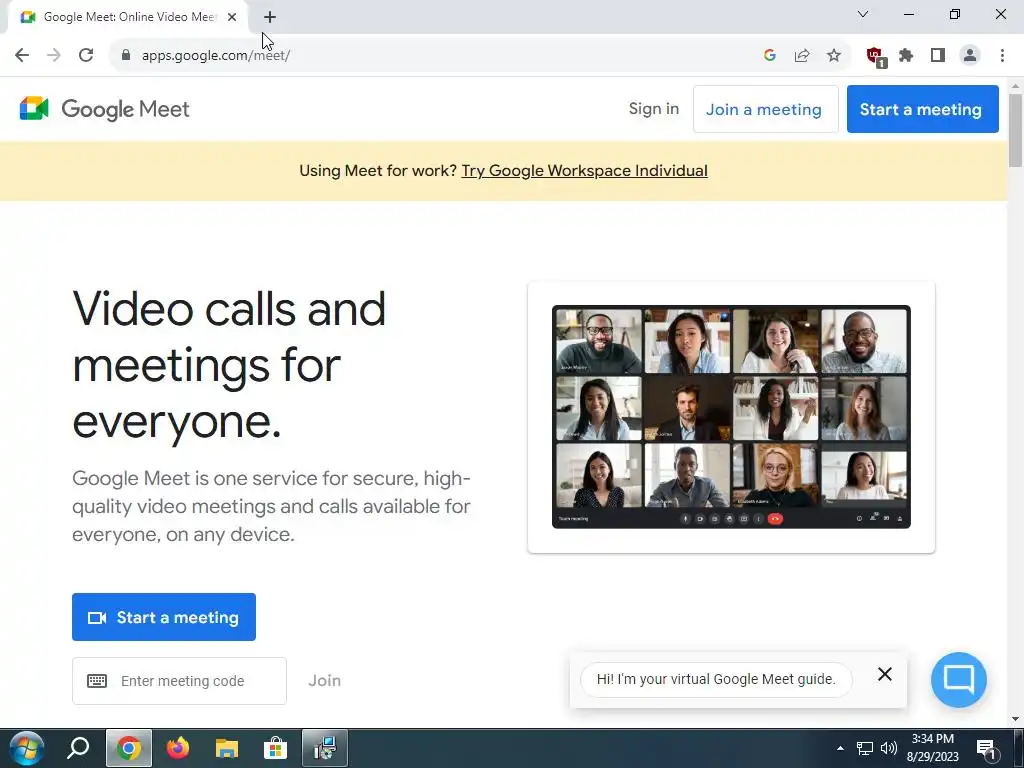Open the taskbar control panel app
1024x768 pixels.
pos(325,748)
